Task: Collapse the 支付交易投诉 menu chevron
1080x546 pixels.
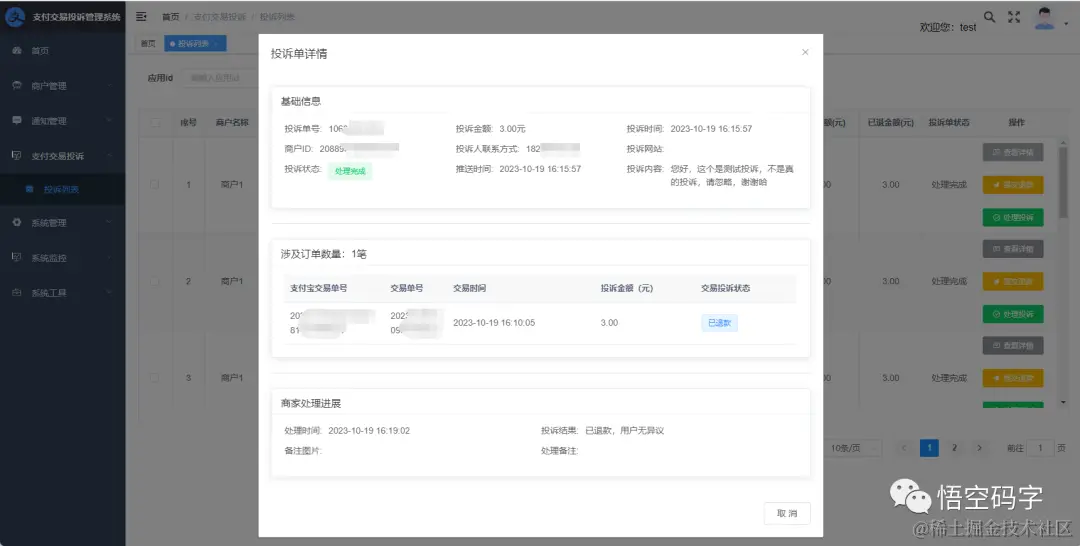Action: 110,156
